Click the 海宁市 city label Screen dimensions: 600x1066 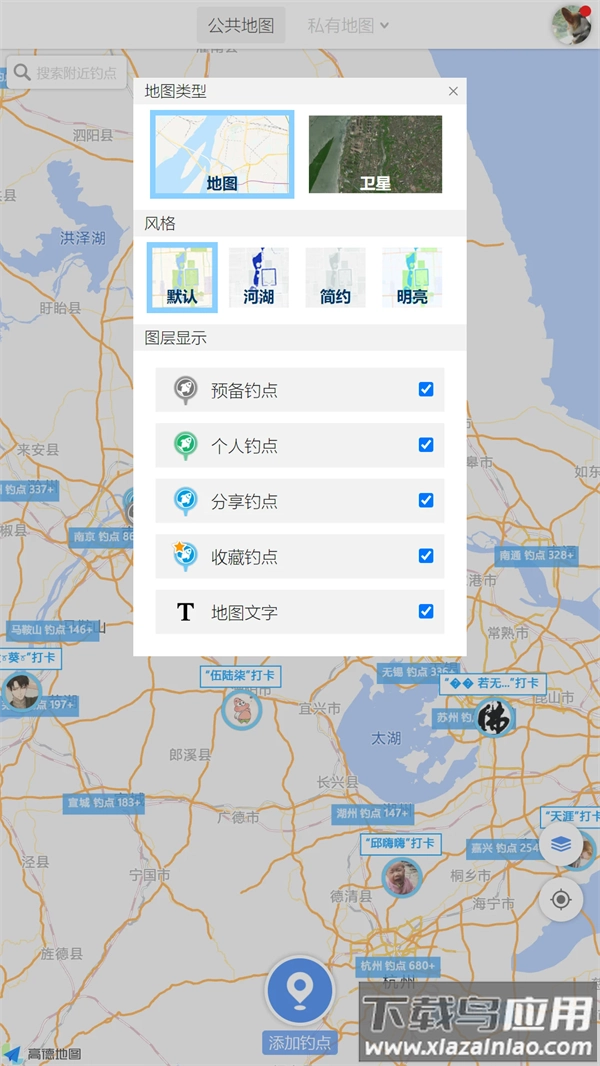494,904
